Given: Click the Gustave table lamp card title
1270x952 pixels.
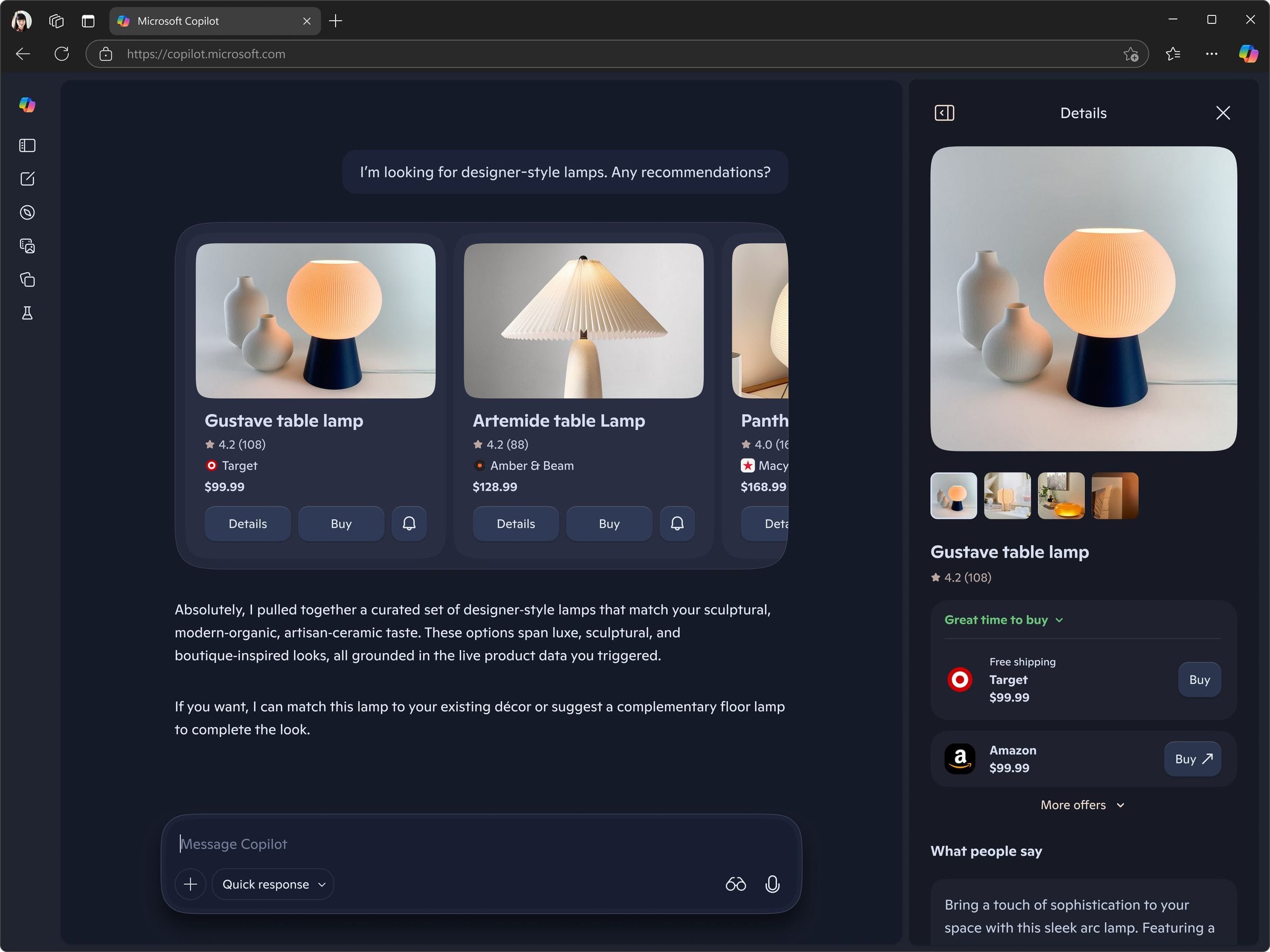Looking at the screenshot, I should 284,420.
